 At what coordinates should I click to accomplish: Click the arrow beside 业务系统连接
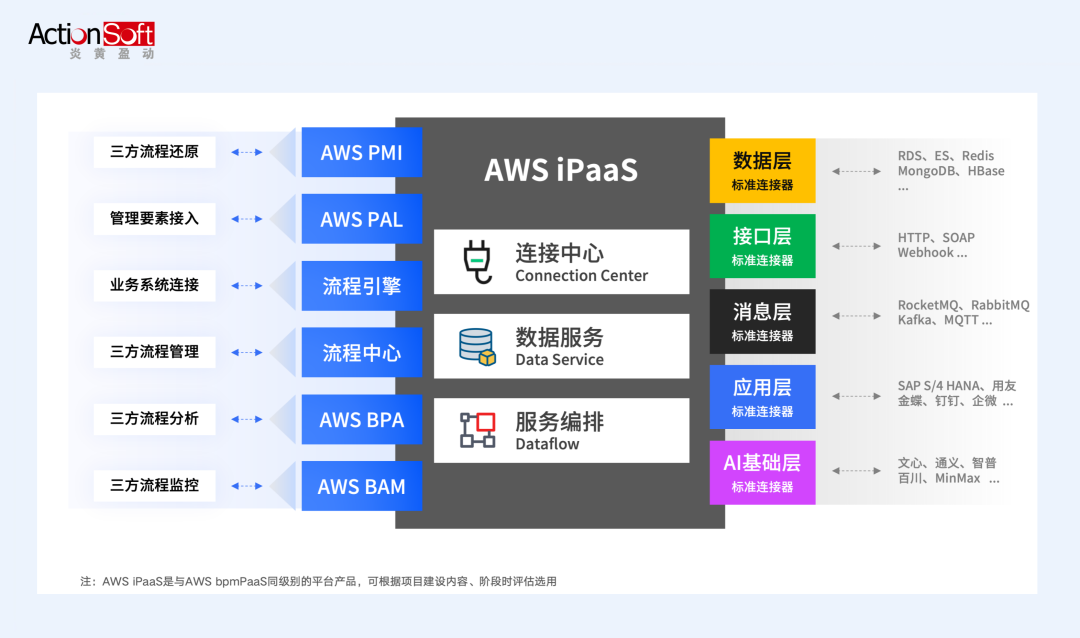pyautogui.click(x=247, y=286)
